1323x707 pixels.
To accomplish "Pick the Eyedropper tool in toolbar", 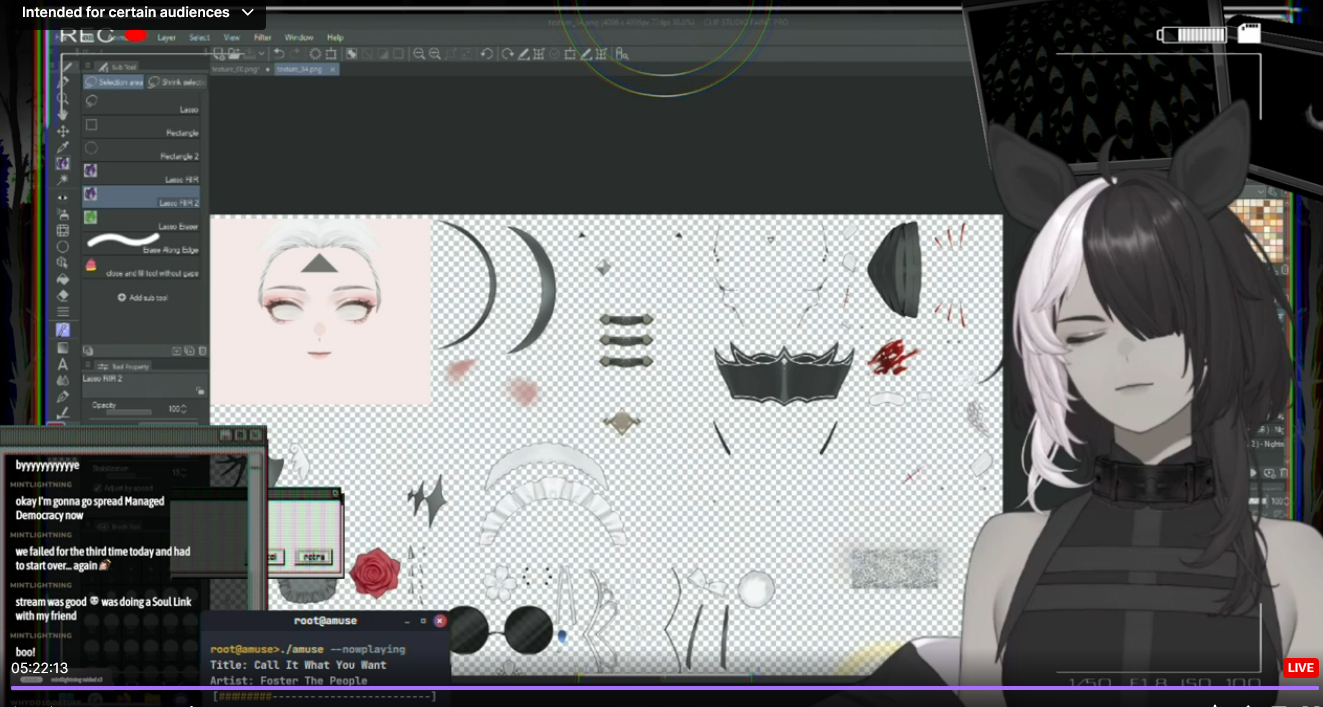I will point(63,147).
